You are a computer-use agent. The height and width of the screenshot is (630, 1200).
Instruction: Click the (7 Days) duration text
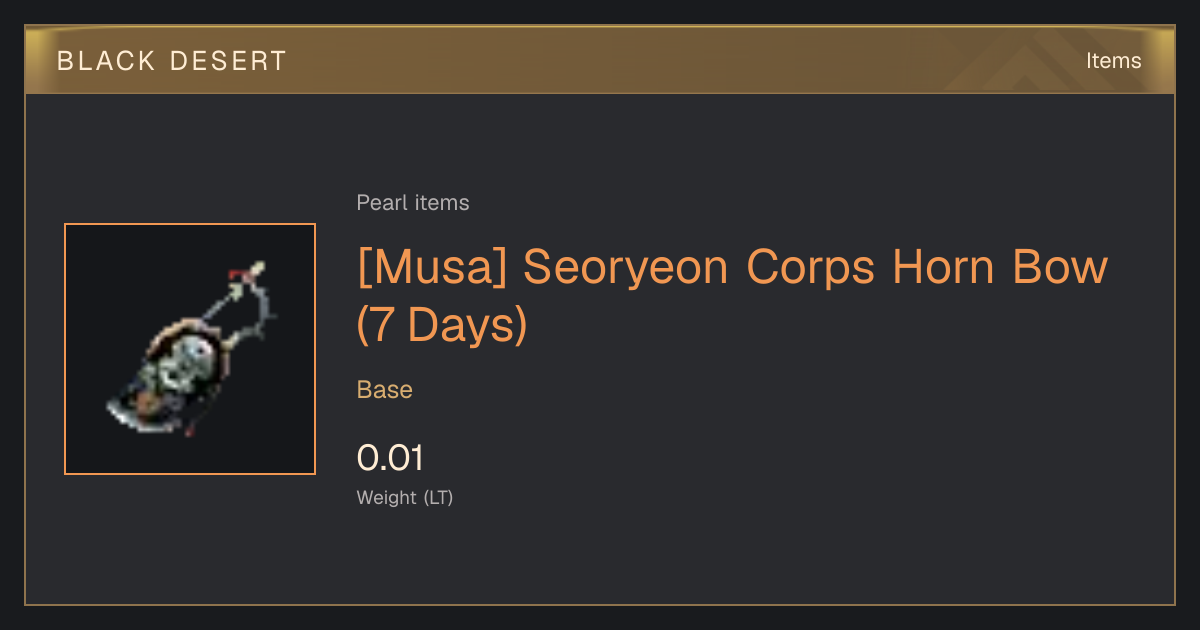(442, 325)
